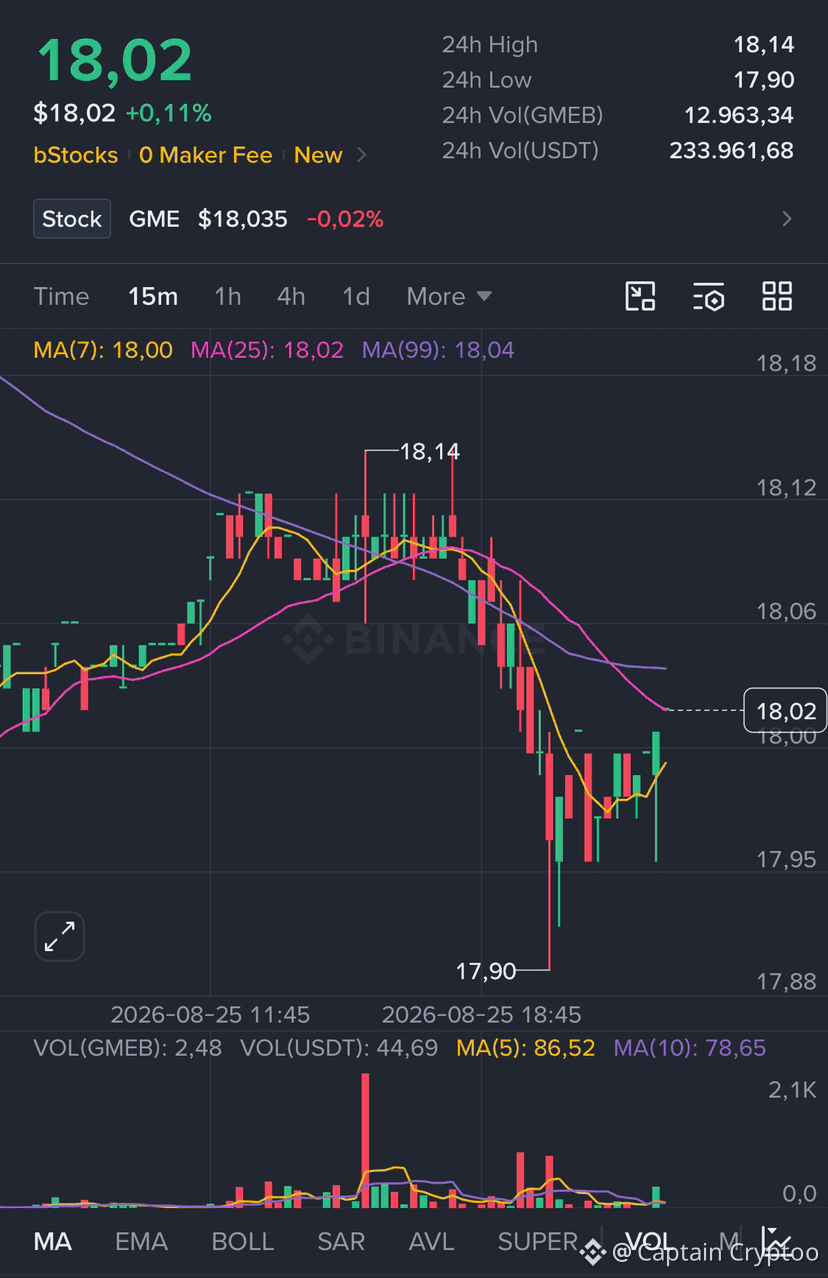The image size is (828, 1278).
Task: Tap the 24h Vol(USDT) value 233.961,68
Action: tap(731, 150)
